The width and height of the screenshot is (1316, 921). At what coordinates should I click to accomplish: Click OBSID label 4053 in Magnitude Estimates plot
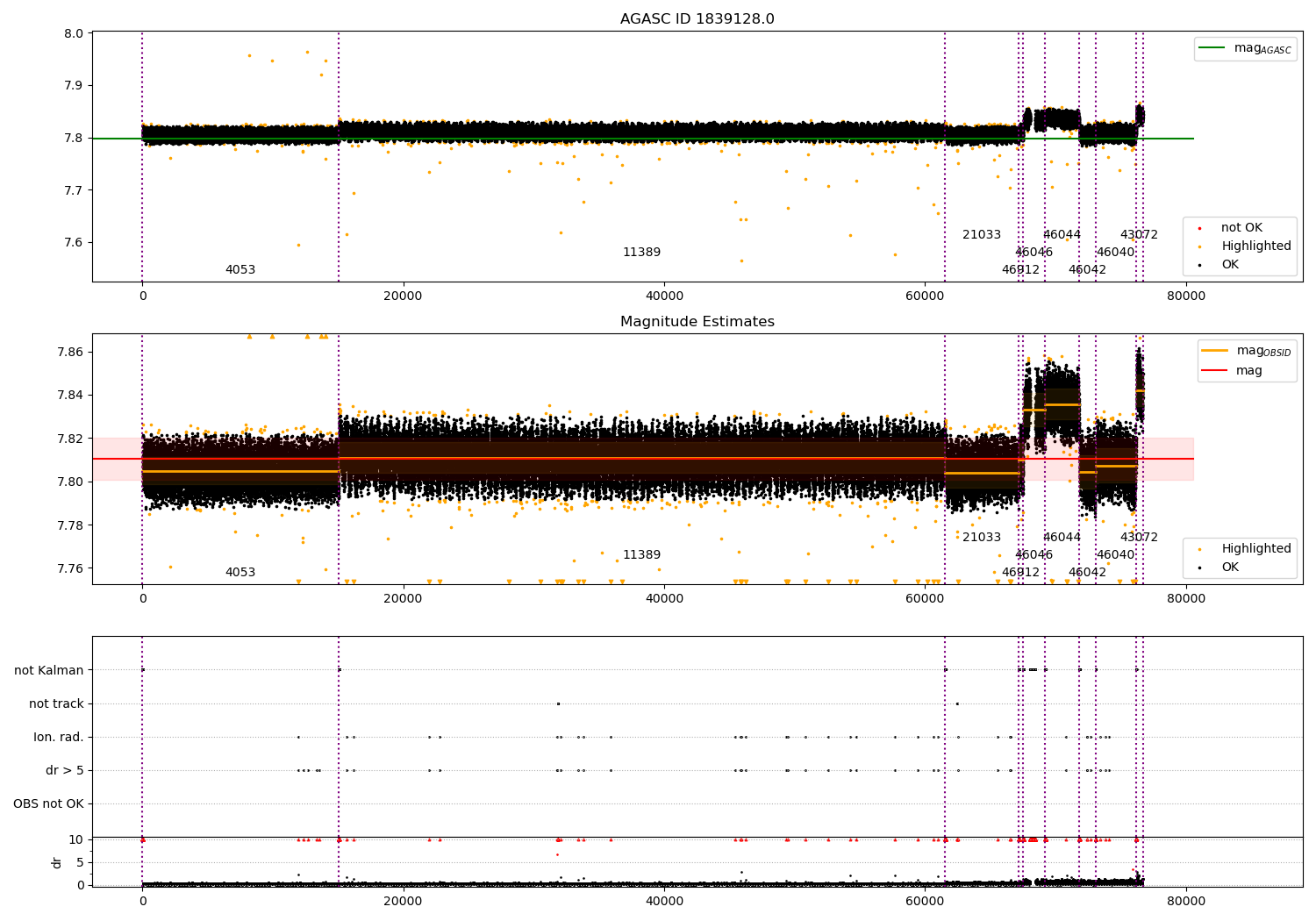240,573
